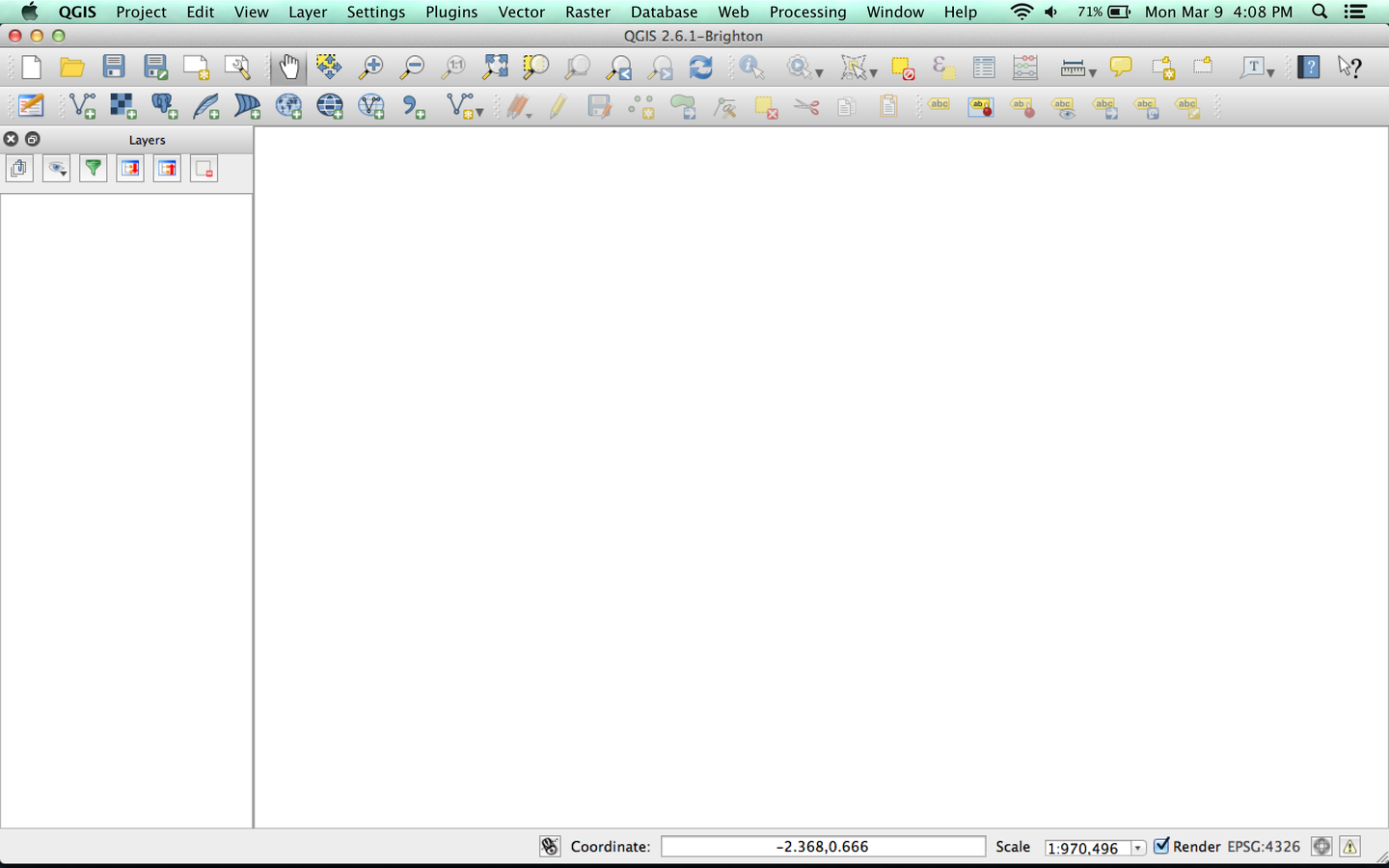Expand Measure tool dropdown arrow
Image resolution: width=1389 pixels, height=868 pixels.
tap(1092, 73)
